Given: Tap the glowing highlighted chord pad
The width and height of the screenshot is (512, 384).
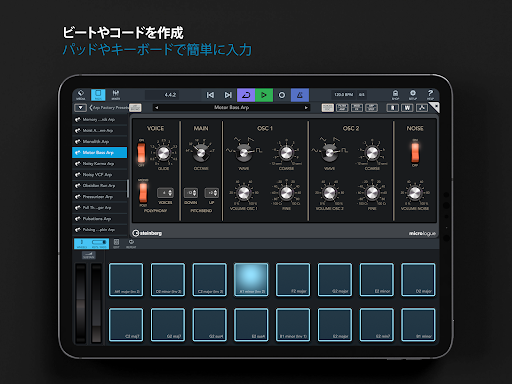Looking at the screenshot, I should pyautogui.click(x=251, y=279).
